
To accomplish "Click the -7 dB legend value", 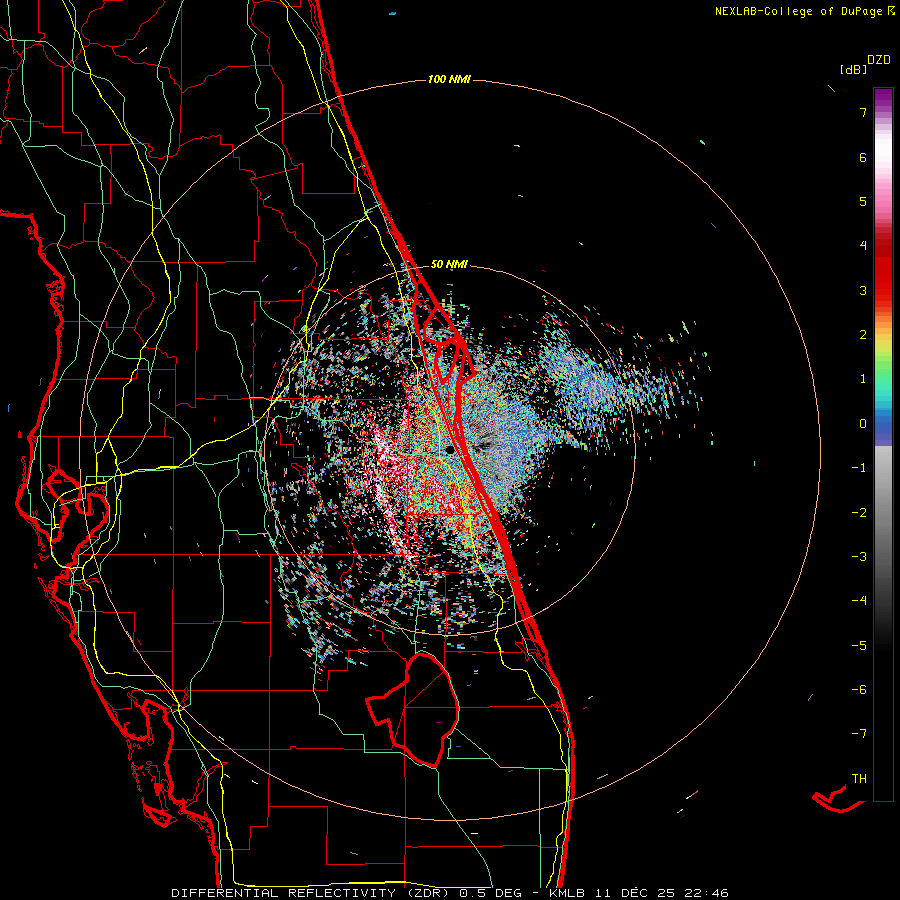I will [x=859, y=734].
